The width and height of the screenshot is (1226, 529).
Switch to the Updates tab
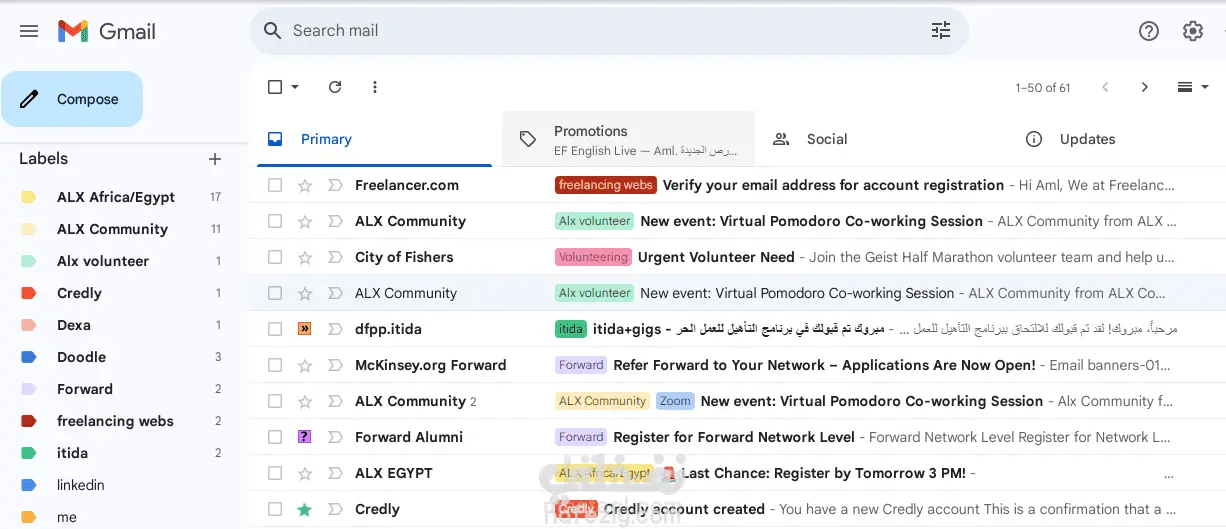1086,139
